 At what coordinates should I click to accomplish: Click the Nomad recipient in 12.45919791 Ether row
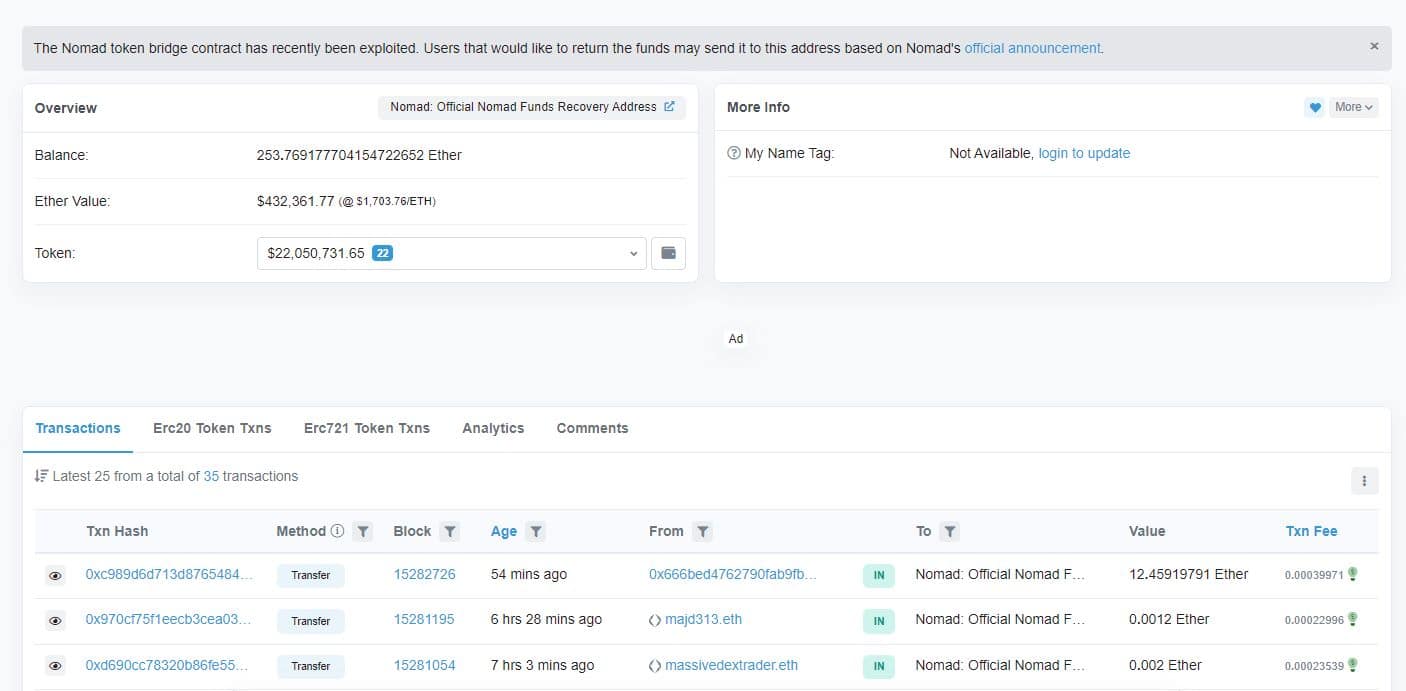1000,574
